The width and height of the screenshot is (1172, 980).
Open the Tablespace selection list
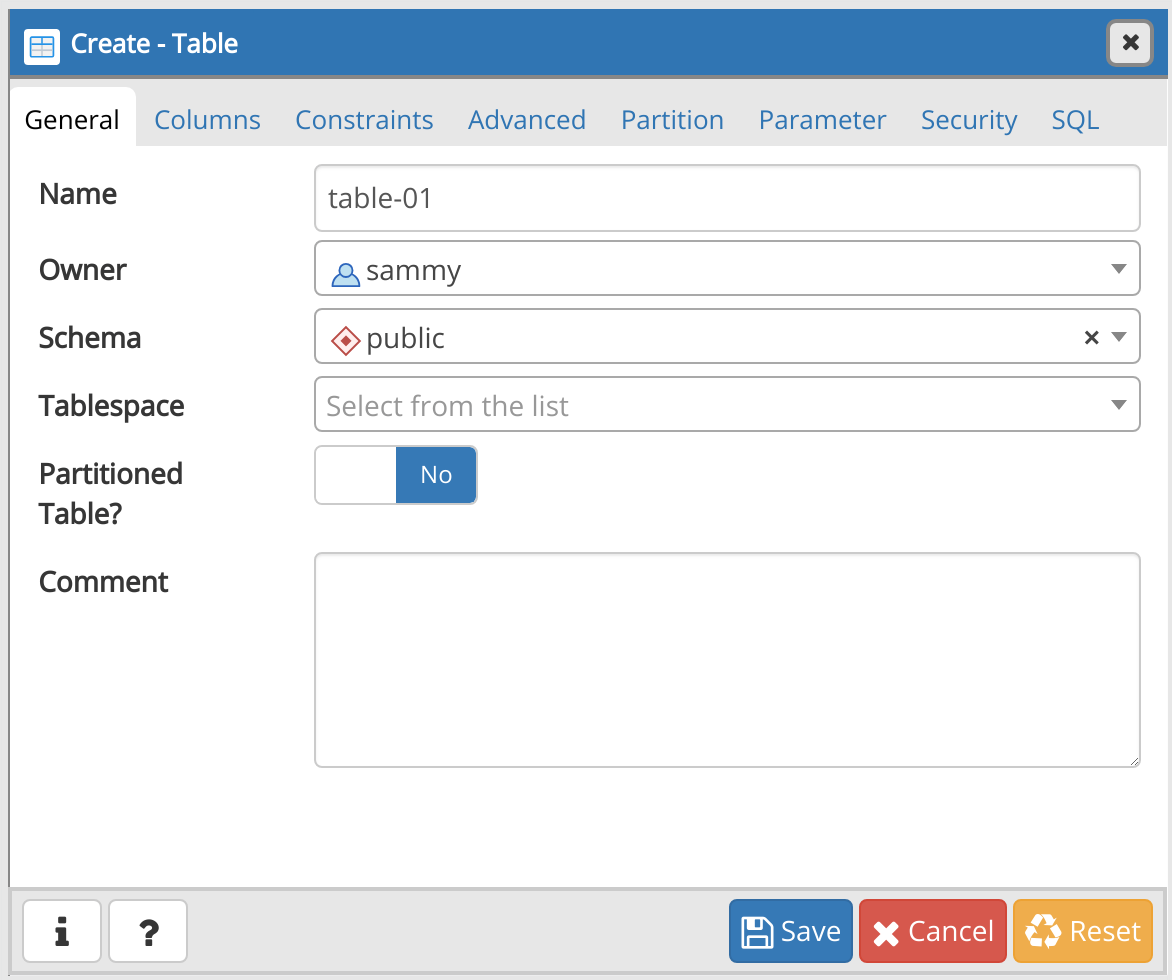(x=1117, y=404)
